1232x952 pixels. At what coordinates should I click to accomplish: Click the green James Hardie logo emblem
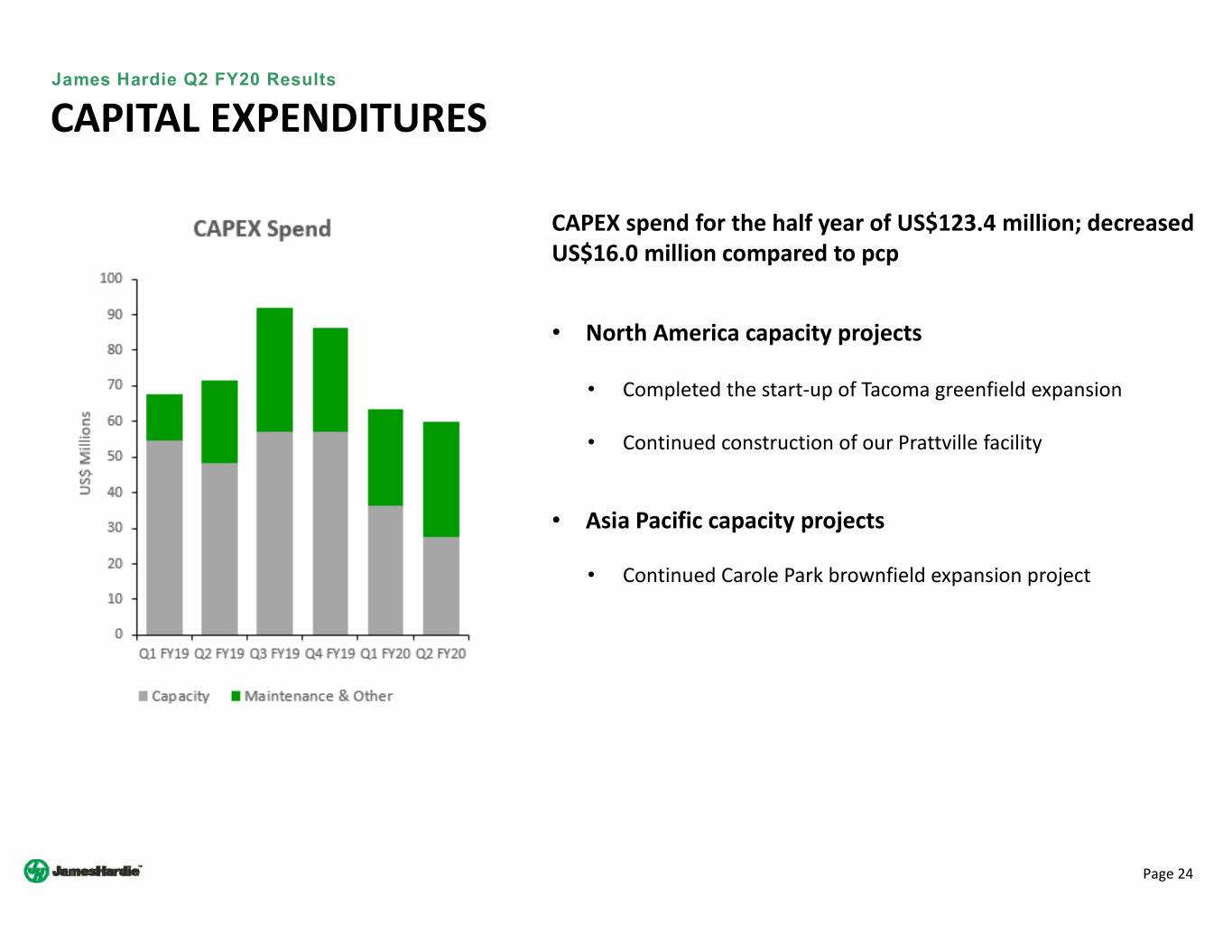pyautogui.click(x=36, y=871)
